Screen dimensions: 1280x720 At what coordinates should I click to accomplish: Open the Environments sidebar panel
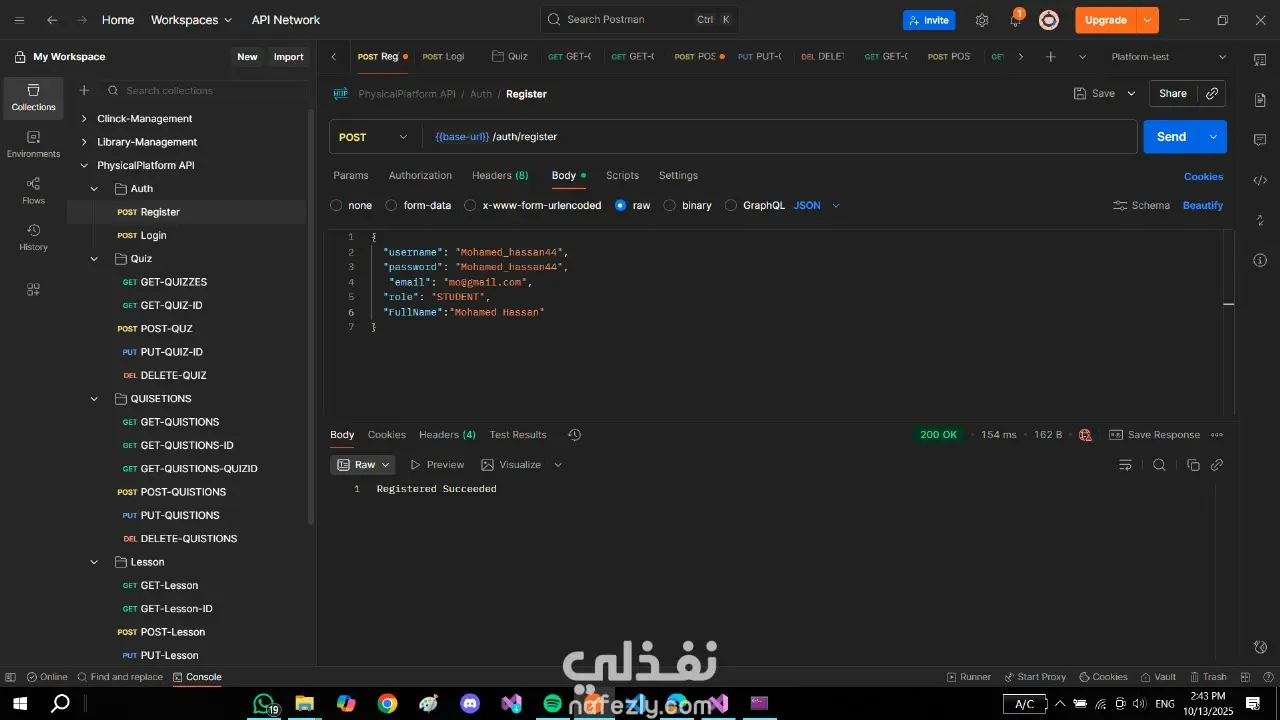tap(34, 144)
